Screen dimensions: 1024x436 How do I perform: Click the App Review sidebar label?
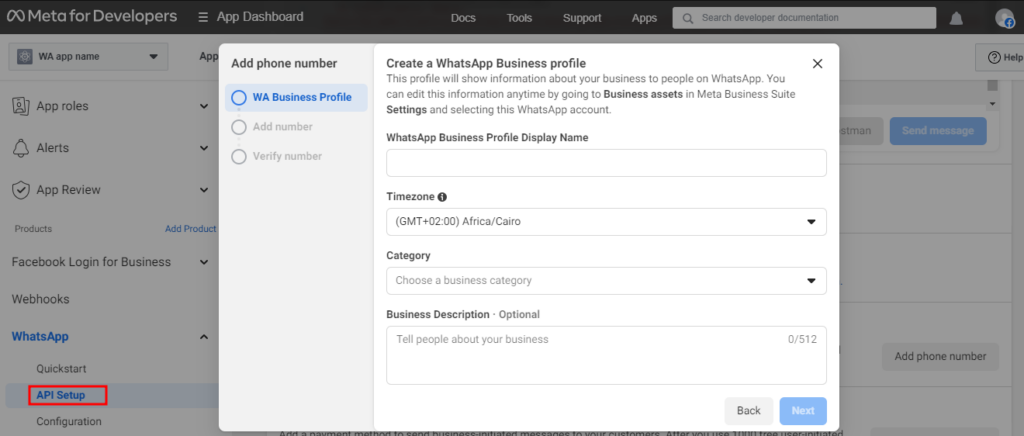click(69, 190)
